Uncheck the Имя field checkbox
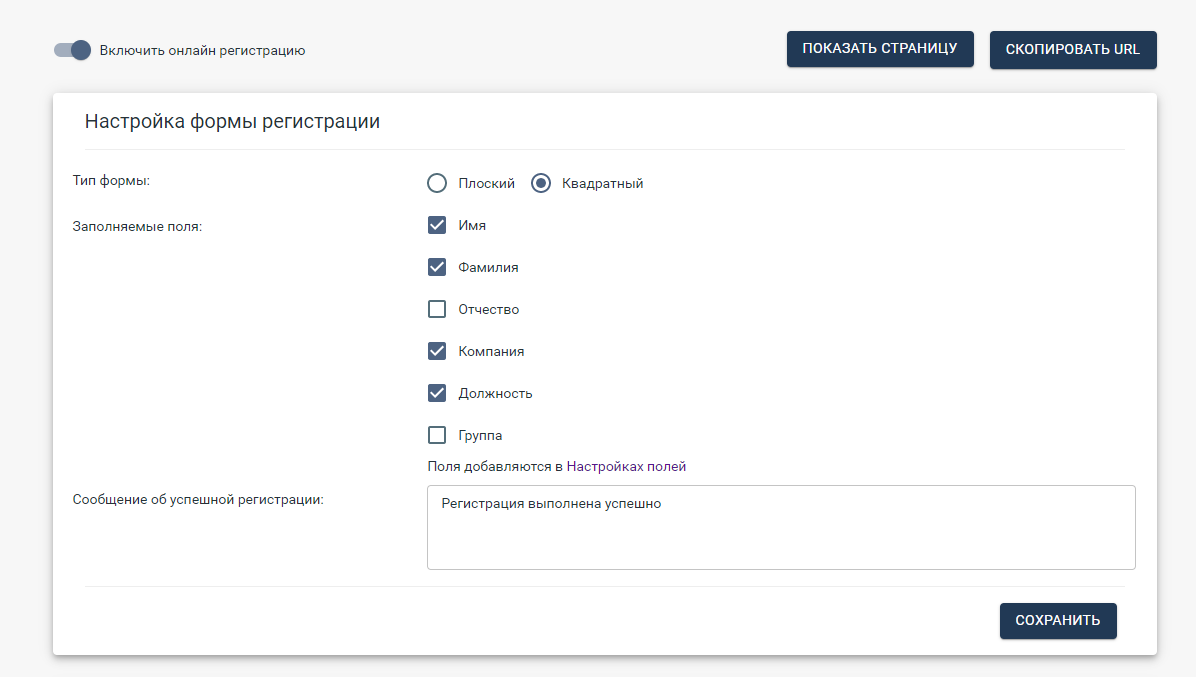 coord(437,225)
